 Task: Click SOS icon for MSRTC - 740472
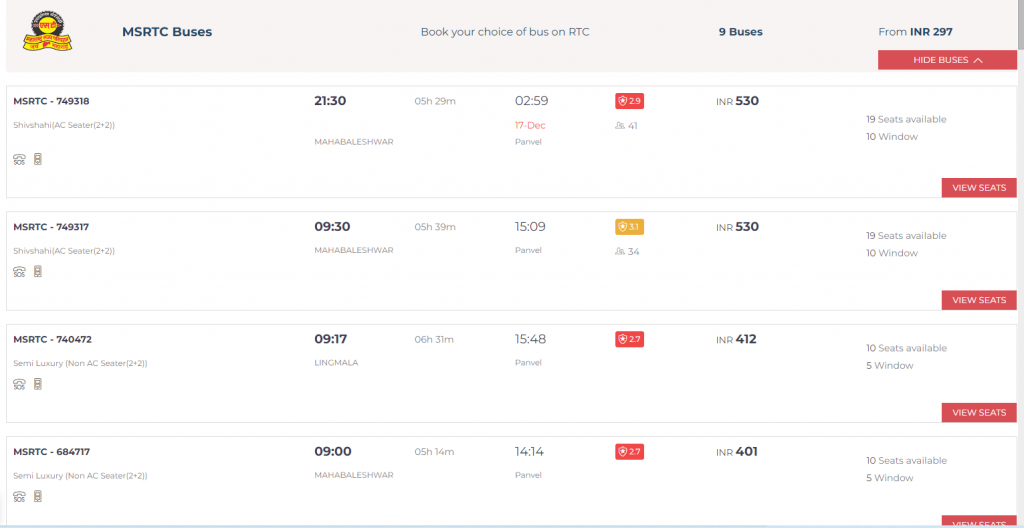[x=19, y=384]
